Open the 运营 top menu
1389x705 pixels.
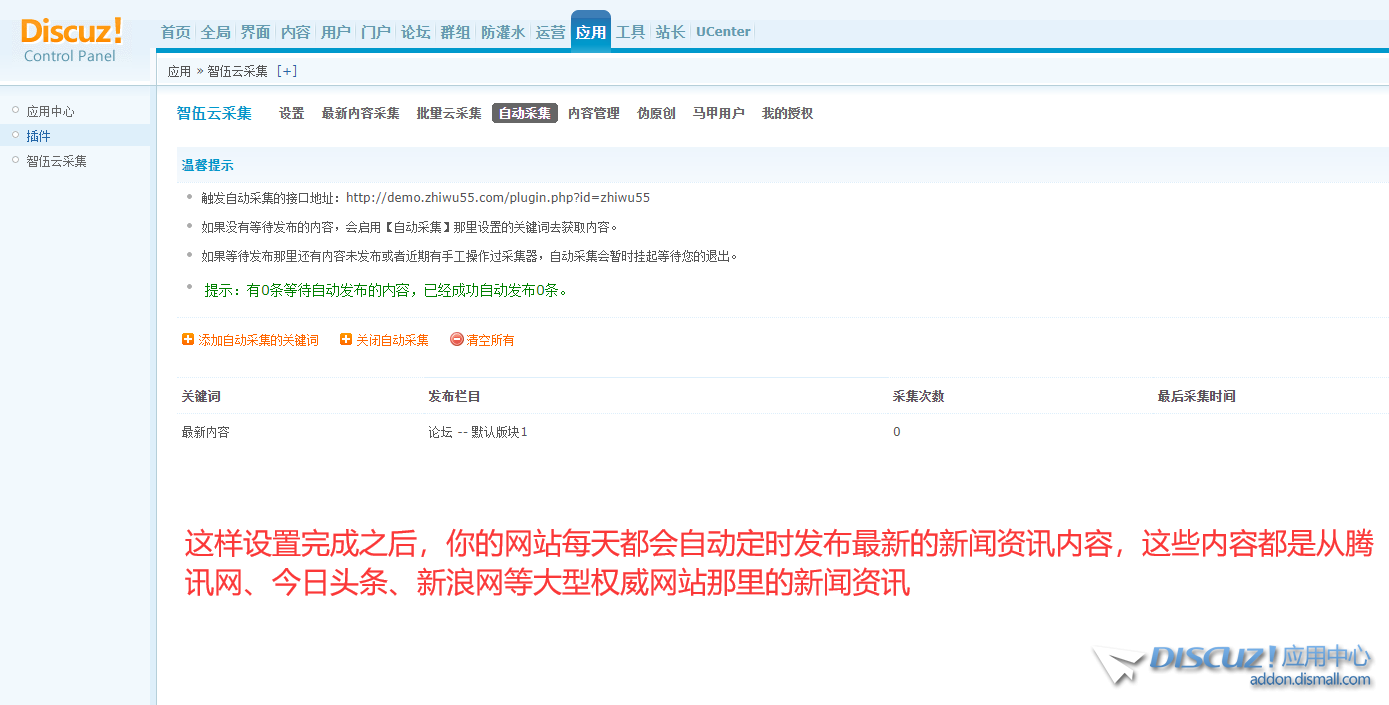click(x=550, y=32)
